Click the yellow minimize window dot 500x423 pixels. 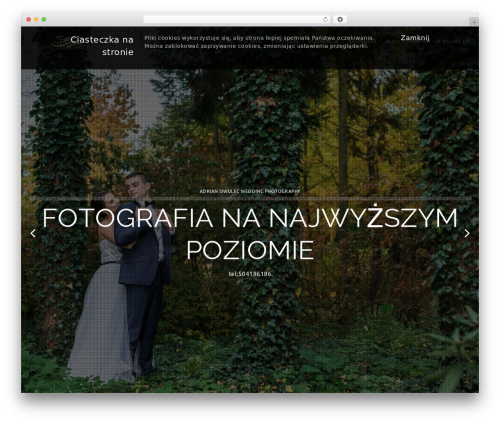[x=36, y=19]
